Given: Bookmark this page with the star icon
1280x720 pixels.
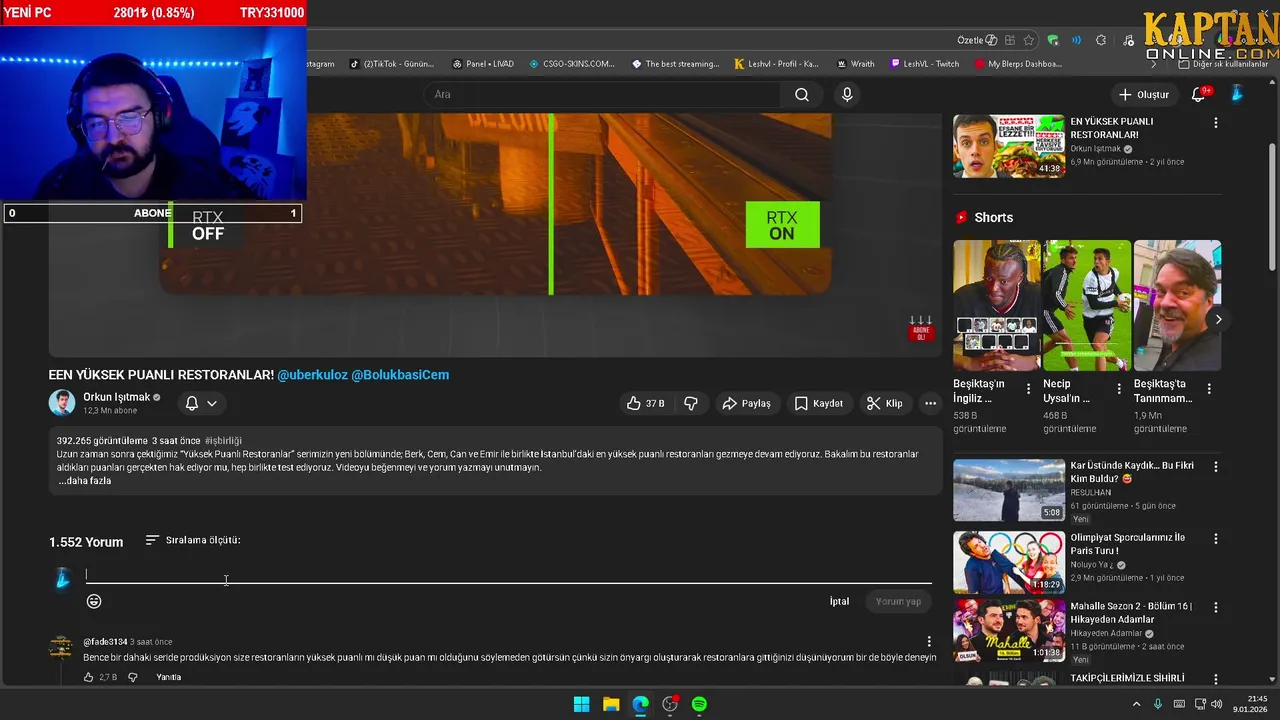Looking at the screenshot, I should (1029, 40).
